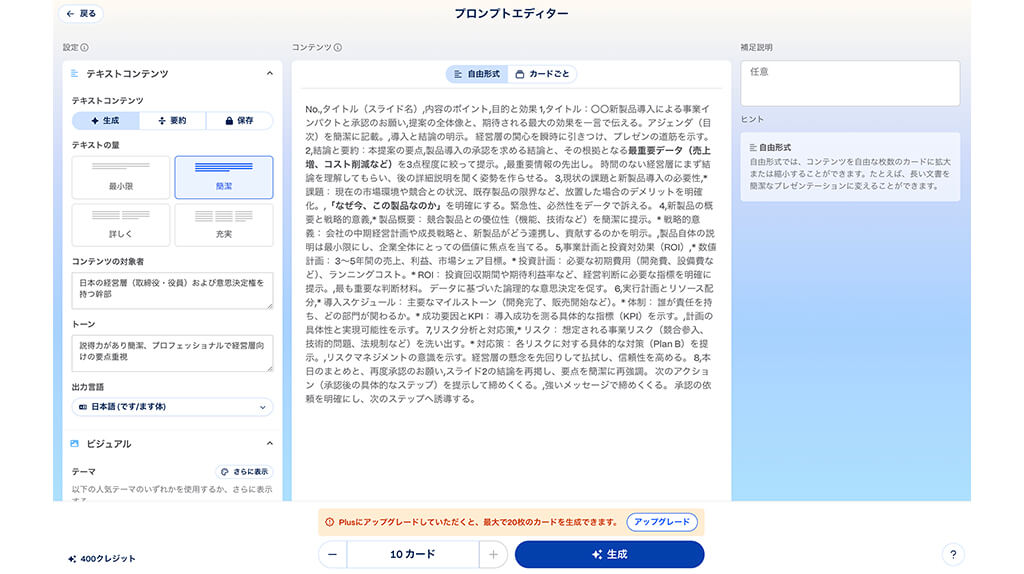Click the プロンプトエディター title
This screenshot has height=574, width=1024.
tap(511, 14)
